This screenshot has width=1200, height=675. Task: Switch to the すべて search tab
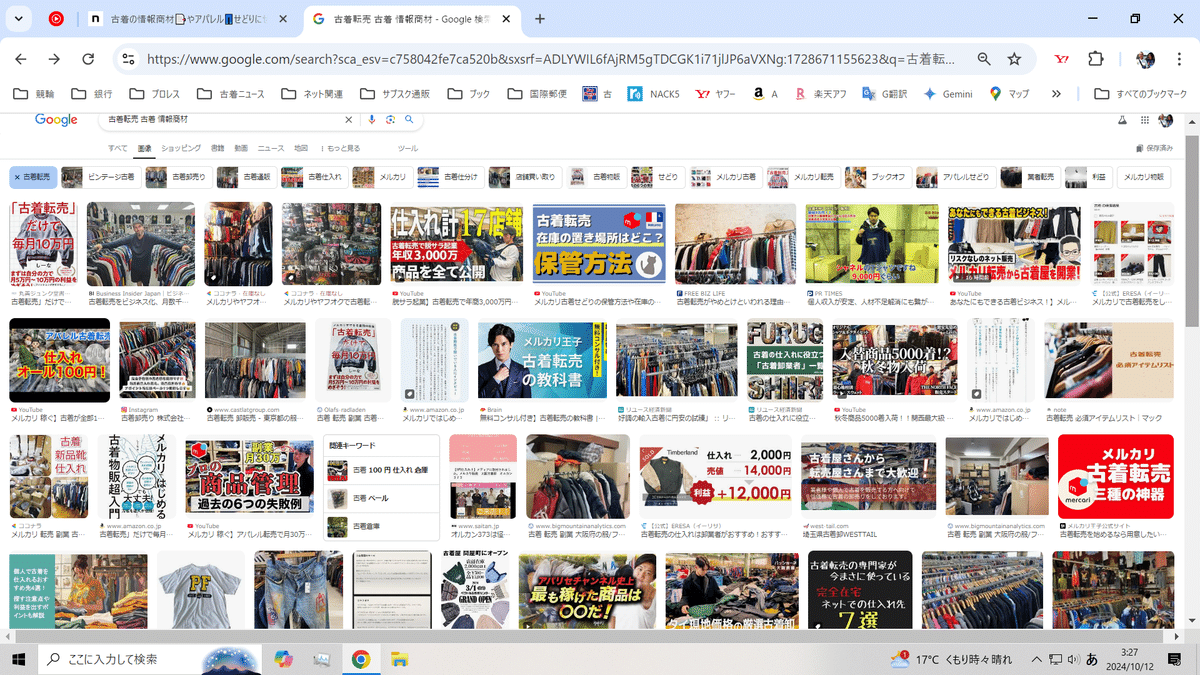coord(117,148)
